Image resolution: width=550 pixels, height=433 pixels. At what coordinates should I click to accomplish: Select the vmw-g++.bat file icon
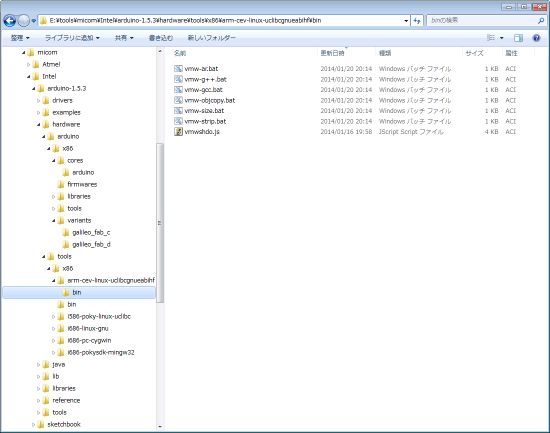178,79
